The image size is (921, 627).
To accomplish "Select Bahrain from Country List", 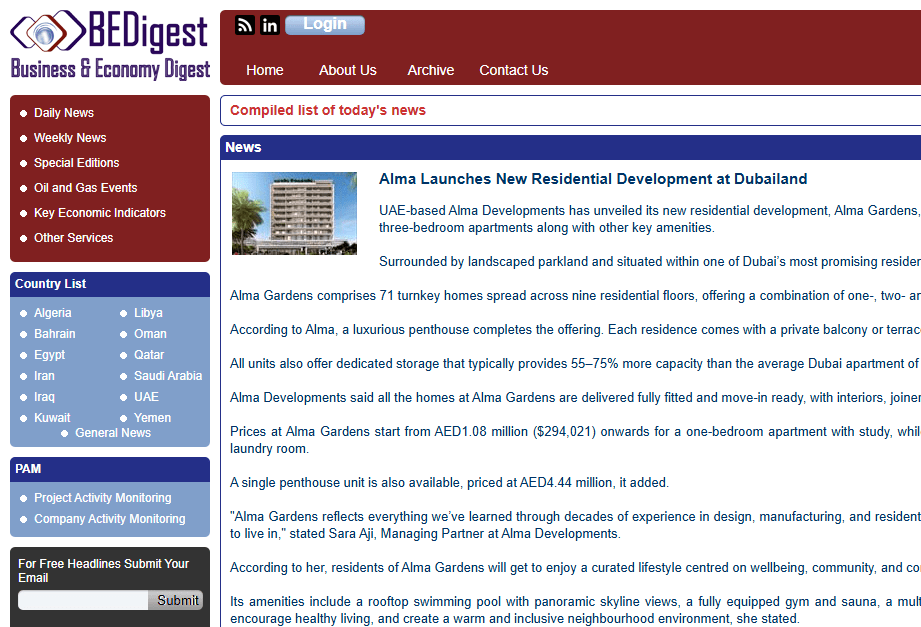I will [55, 334].
